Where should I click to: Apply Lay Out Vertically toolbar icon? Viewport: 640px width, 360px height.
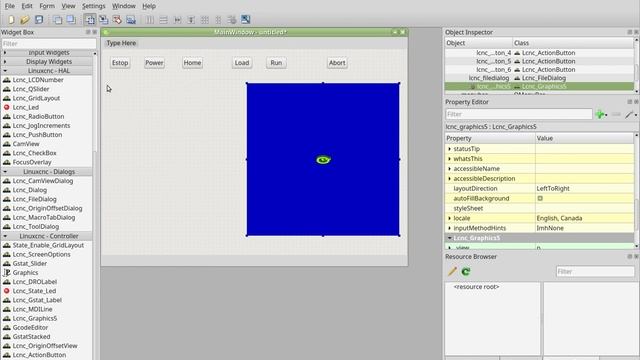tap(163, 20)
